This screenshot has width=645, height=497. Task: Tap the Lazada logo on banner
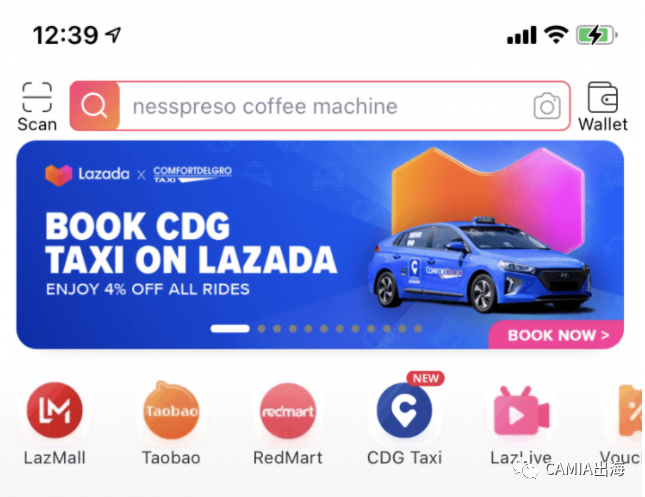[x=87, y=174]
